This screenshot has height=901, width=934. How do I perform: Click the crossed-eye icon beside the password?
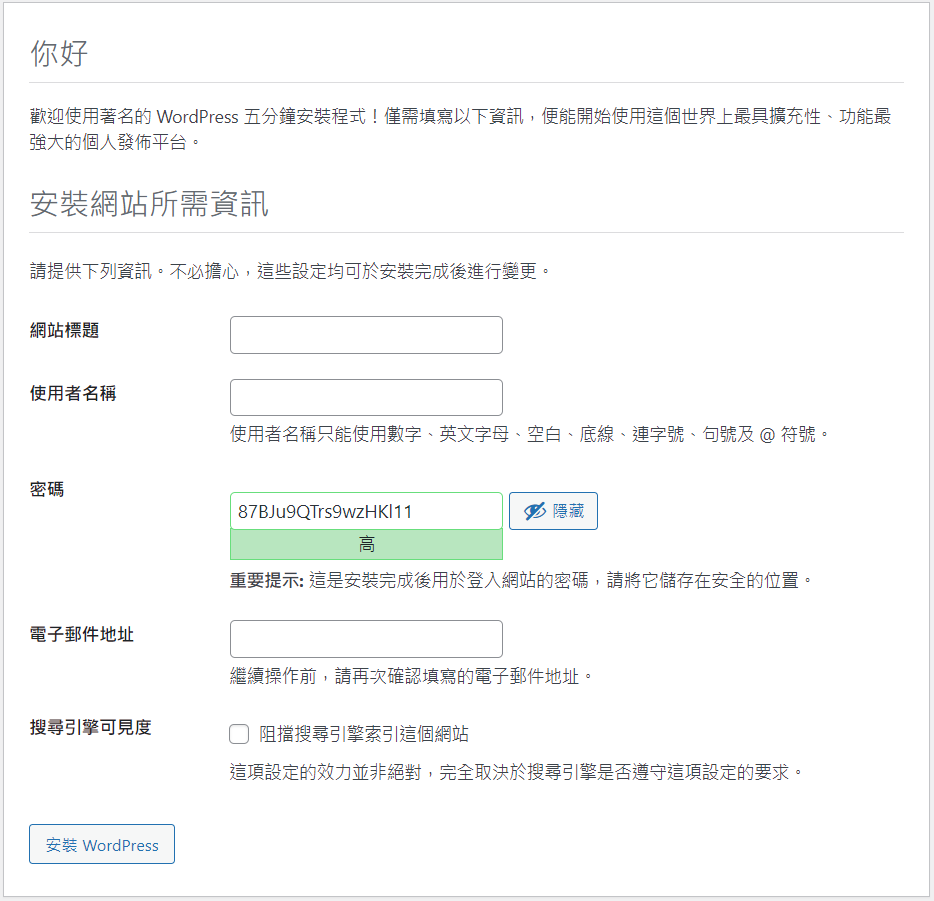point(534,511)
